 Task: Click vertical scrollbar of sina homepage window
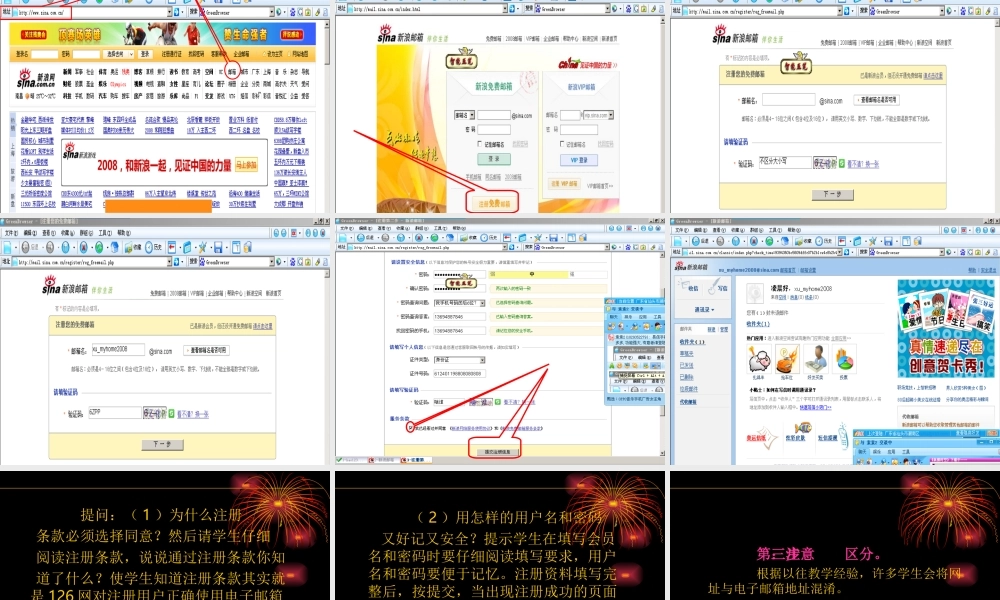click(x=327, y=115)
